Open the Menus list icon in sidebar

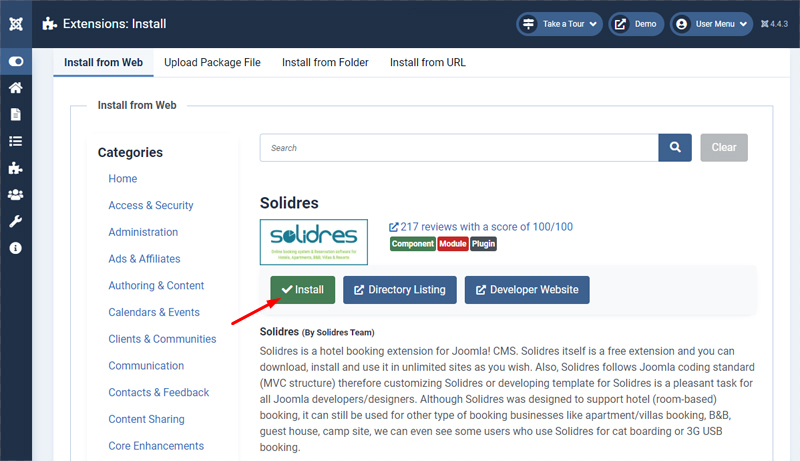click(15, 141)
